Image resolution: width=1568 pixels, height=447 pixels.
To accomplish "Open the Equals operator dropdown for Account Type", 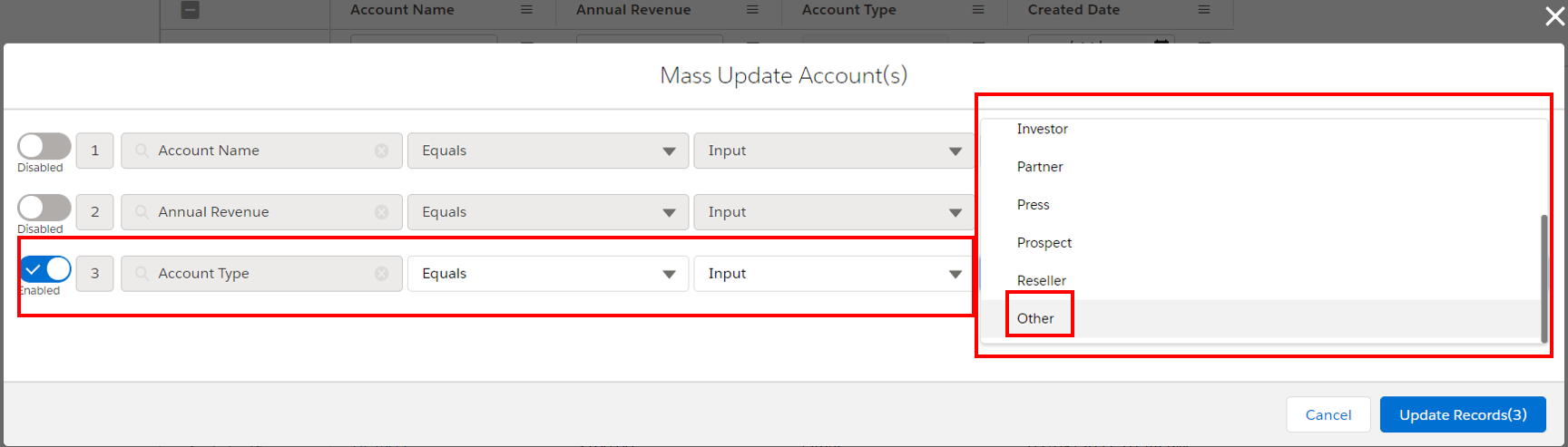I will tap(548, 274).
